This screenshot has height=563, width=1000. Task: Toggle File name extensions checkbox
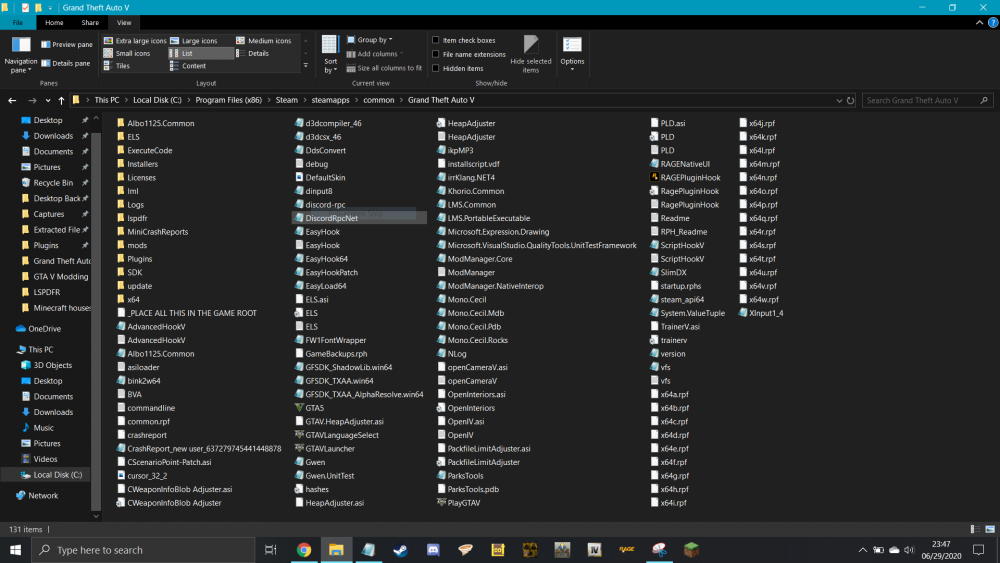pyautogui.click(x=436, y=55)
